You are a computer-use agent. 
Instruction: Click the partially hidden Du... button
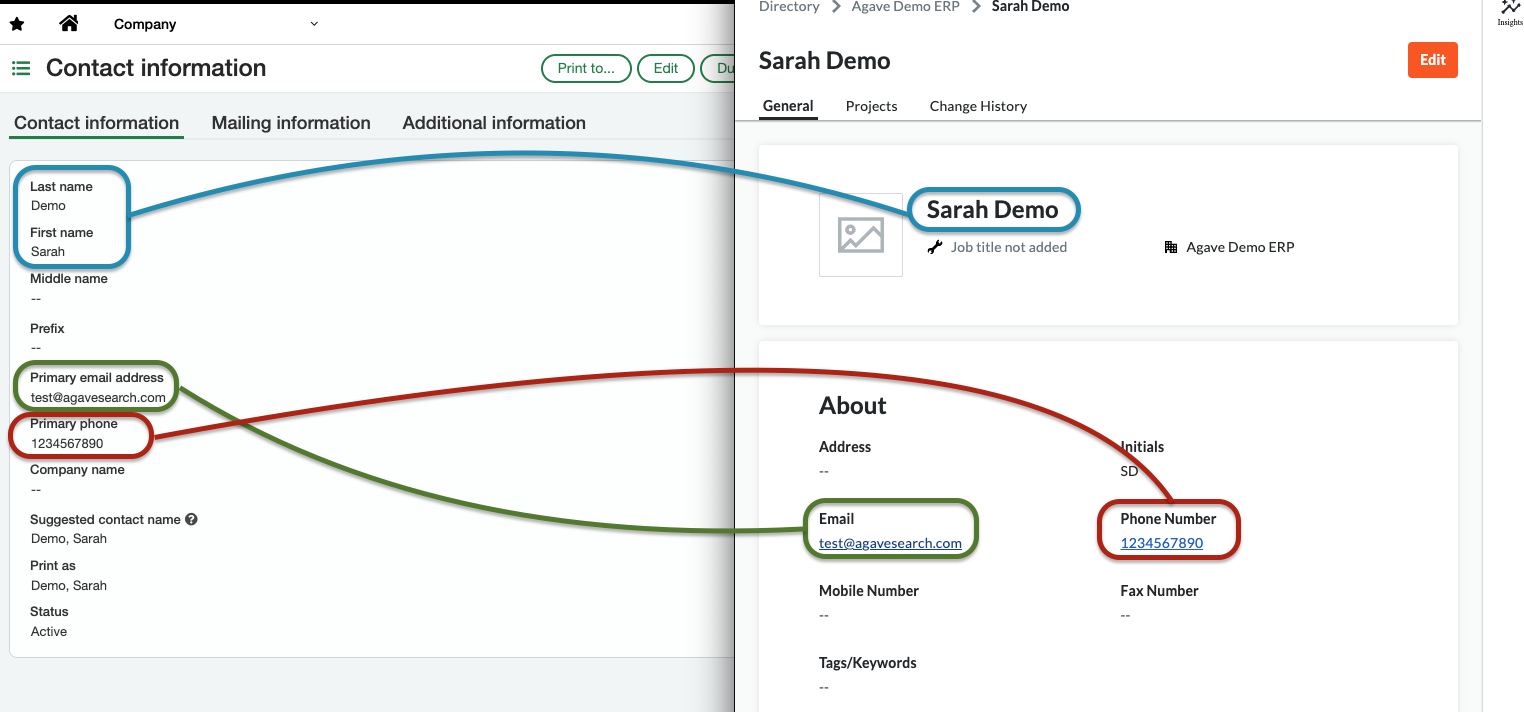718,68
